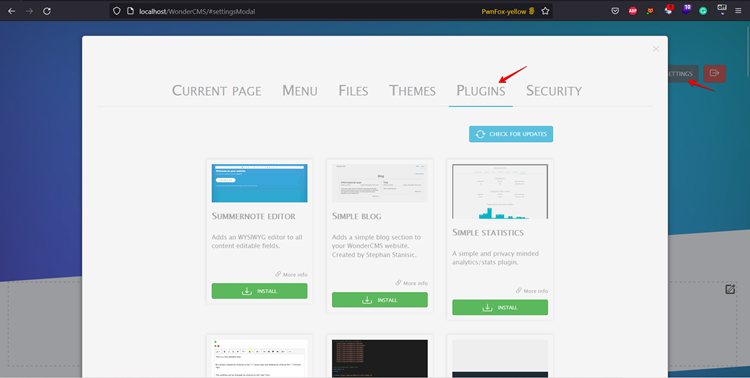Click the white text editor plugin thumbnail

pyautogui.click(x=260, y=359)
